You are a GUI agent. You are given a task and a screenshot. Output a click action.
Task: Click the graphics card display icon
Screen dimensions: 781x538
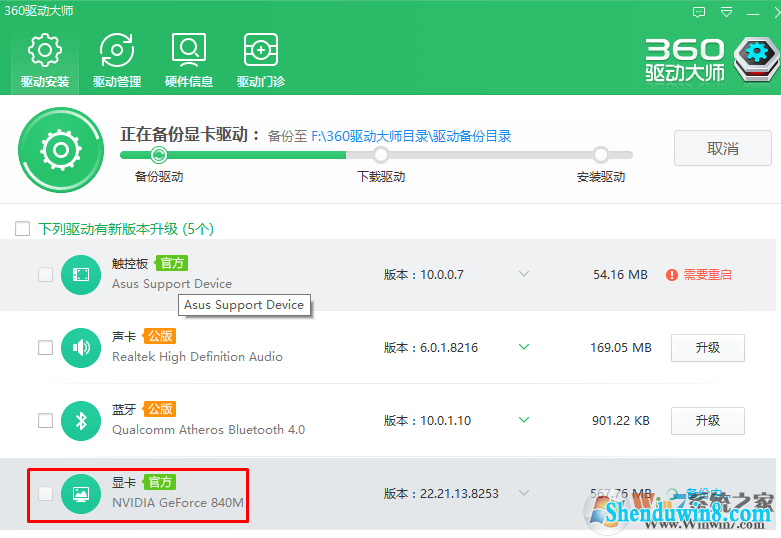[x=81, y=494]
